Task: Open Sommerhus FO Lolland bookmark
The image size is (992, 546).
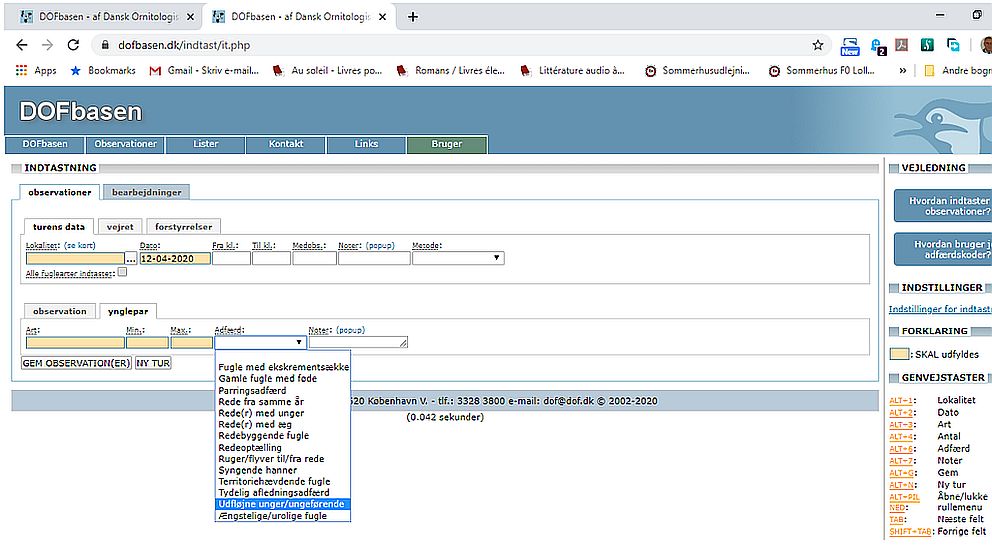Action: [x=821, y=70]
